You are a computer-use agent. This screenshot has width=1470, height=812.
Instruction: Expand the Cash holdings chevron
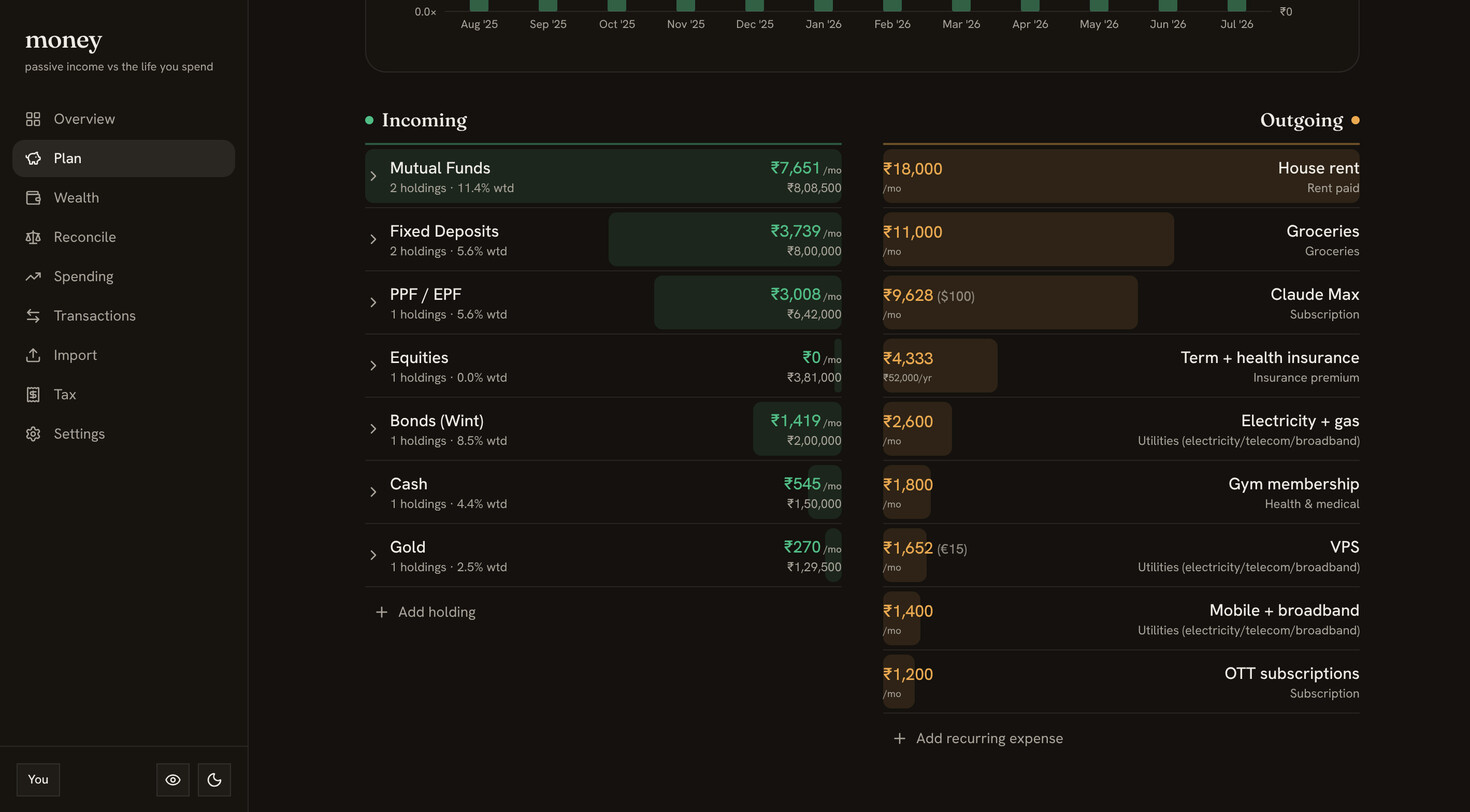click(373, 492)
